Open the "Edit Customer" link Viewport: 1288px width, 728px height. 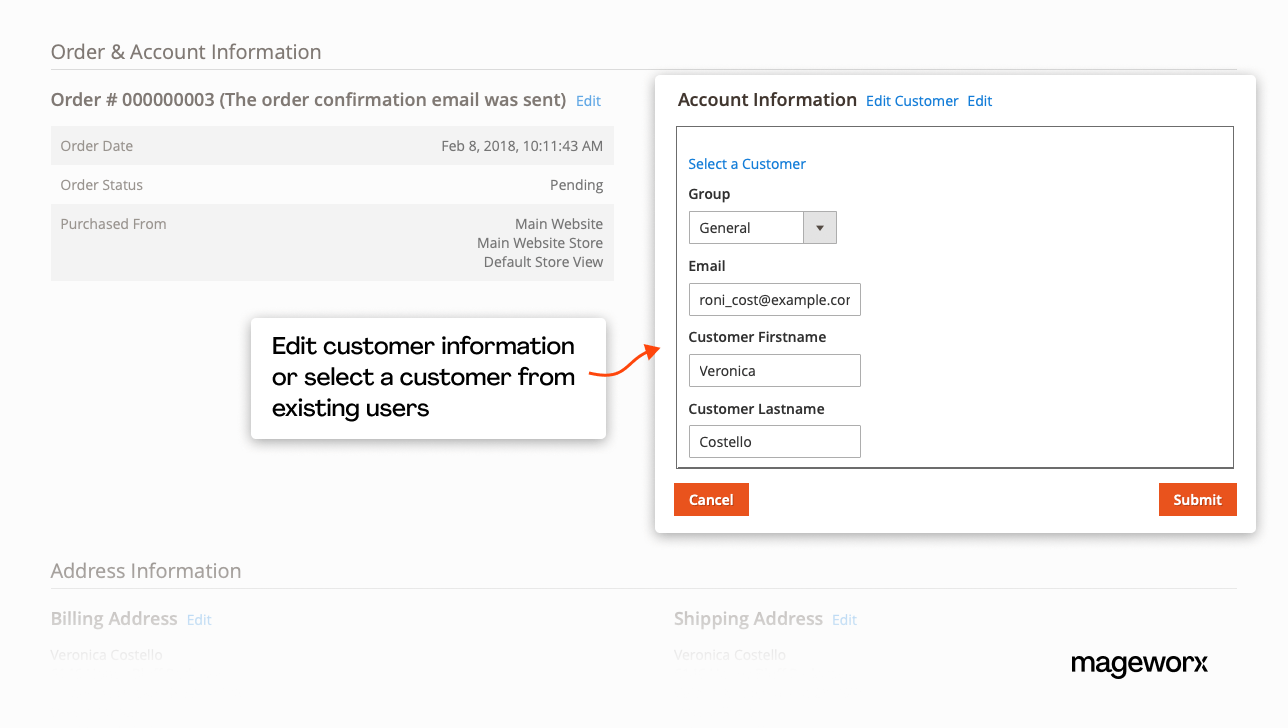click(x=911, y=100)
